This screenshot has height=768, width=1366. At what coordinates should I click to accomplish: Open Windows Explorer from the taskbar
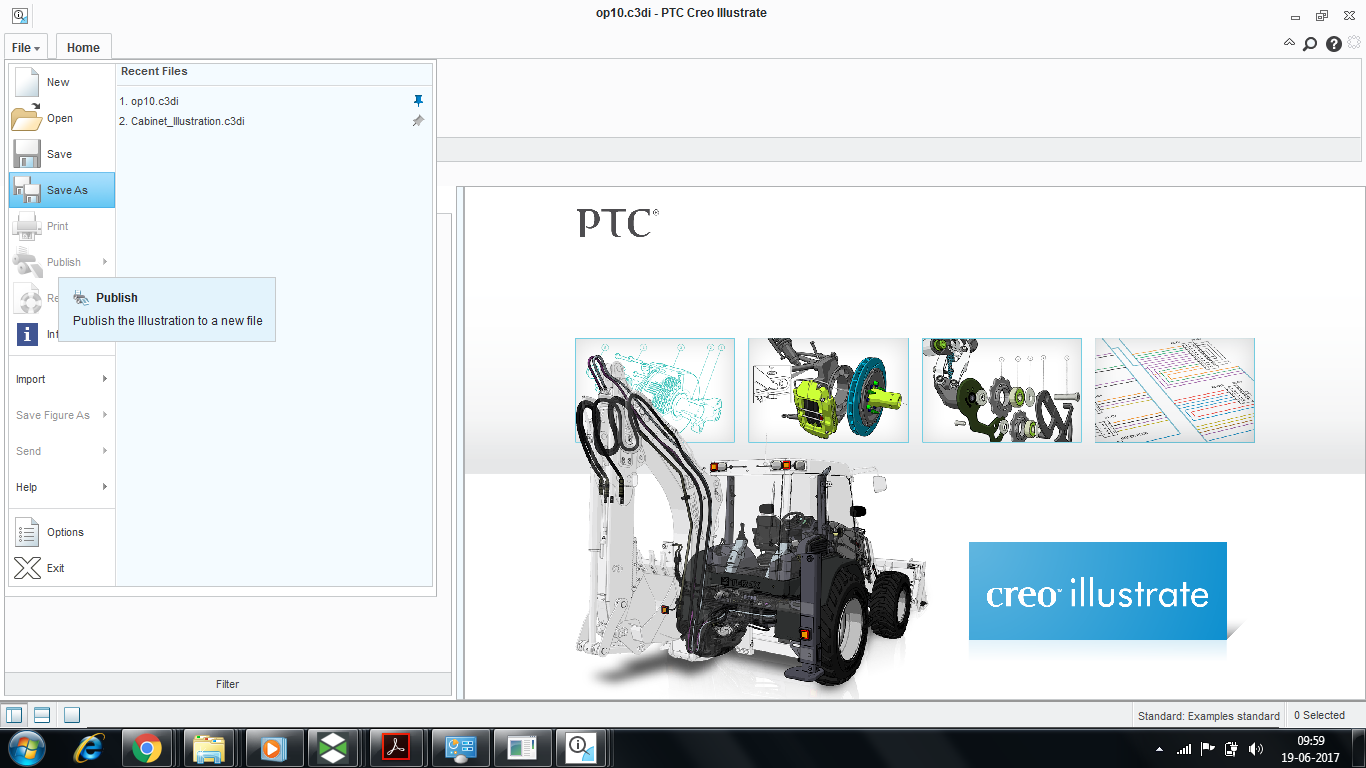pos(209,748)
